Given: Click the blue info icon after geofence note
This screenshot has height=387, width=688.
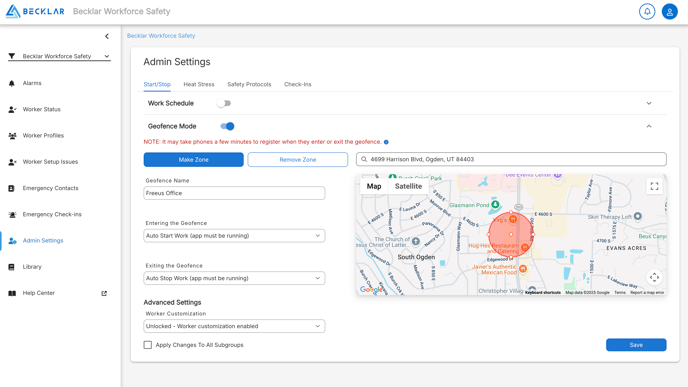Looking at the screenshot, I should (386, 142).
